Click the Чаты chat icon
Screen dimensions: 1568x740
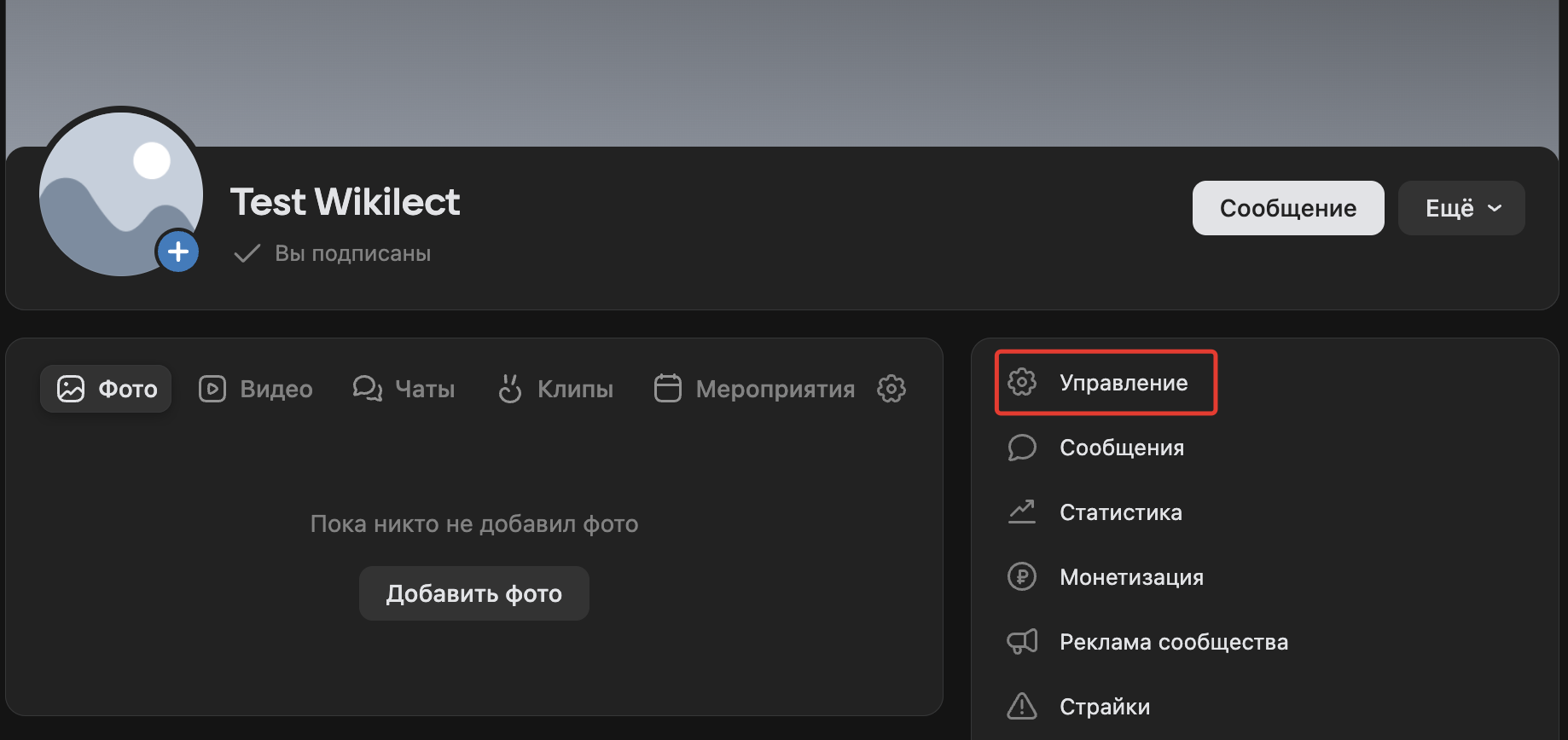[367, 389]
